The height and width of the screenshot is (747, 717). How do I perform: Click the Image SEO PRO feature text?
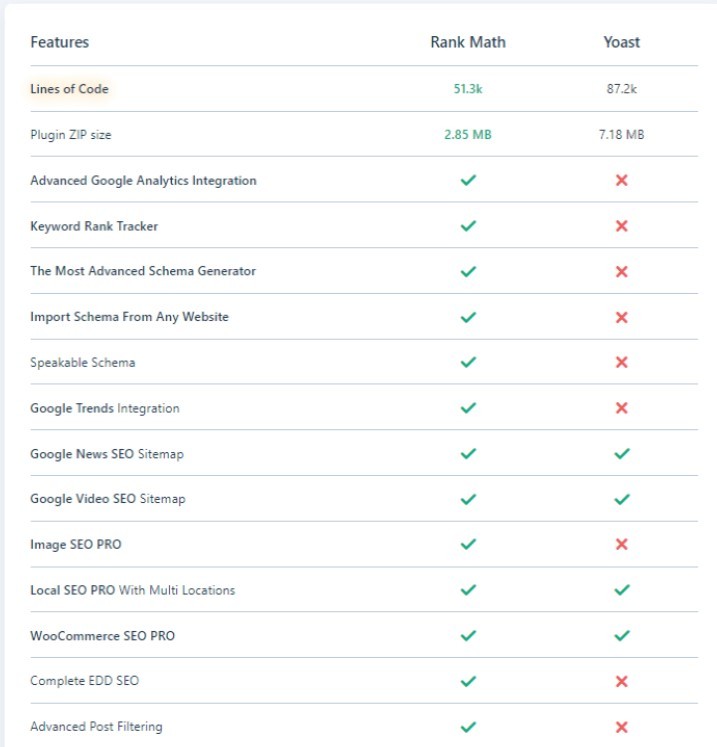pos(76,545)
